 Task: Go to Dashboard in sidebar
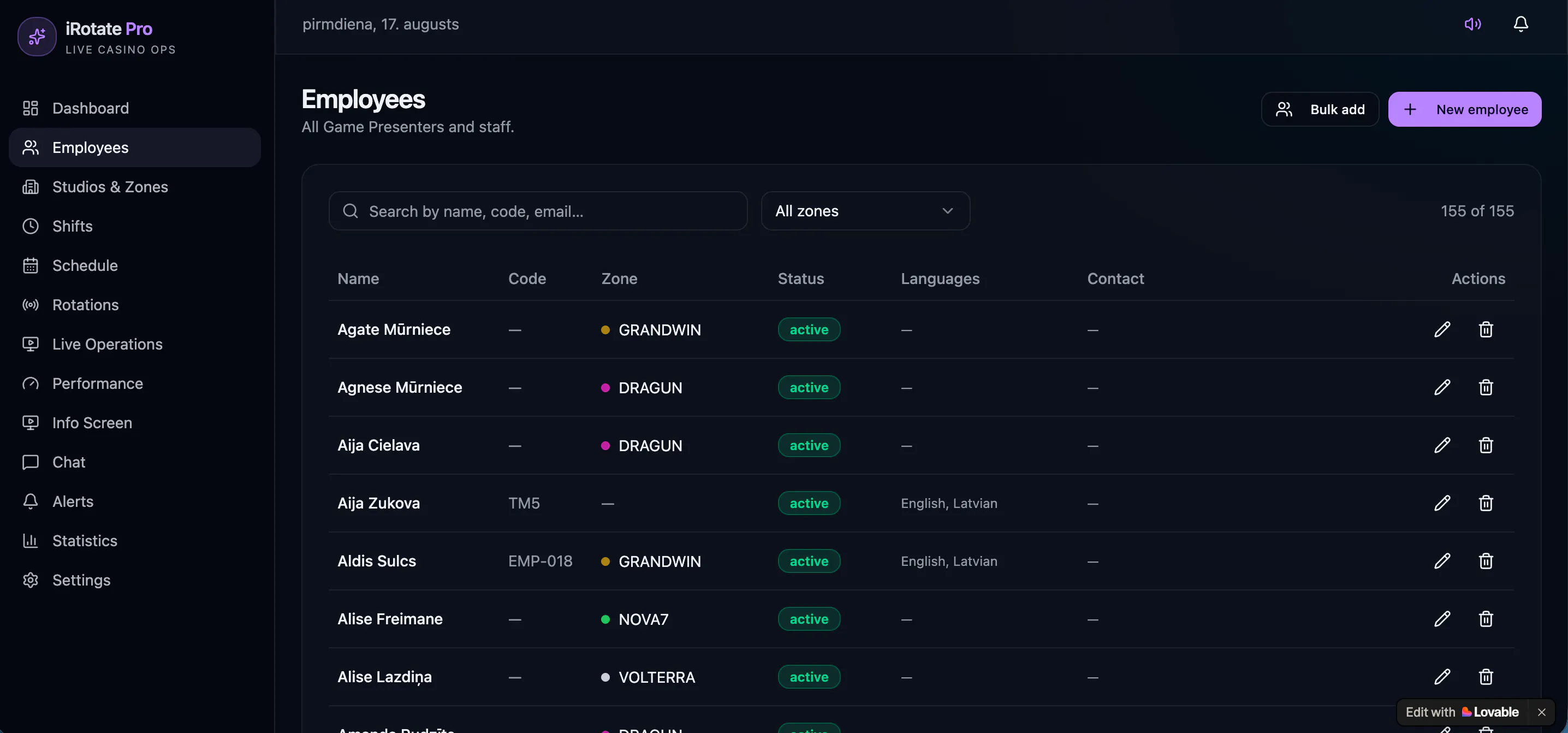point(134,108)
